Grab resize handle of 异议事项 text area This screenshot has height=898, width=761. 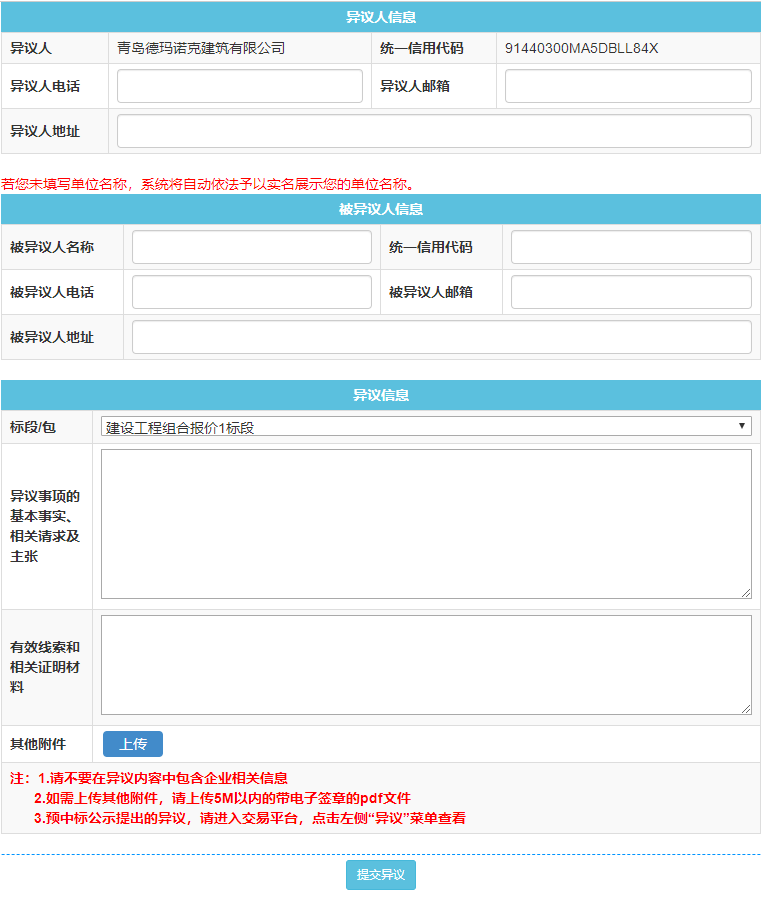coord(746,593)
